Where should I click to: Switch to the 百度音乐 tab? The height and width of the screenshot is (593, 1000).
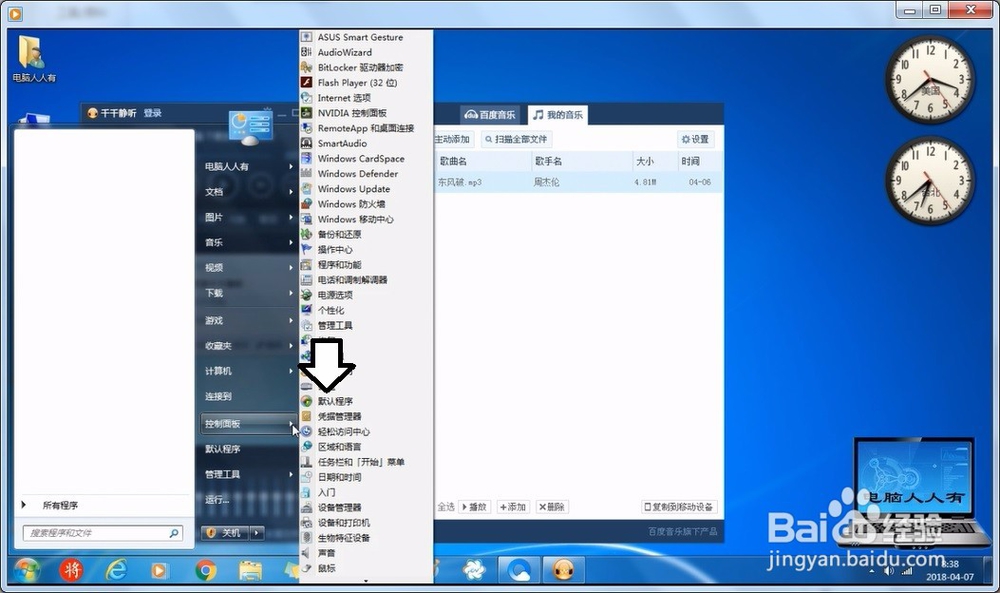(x=490, y=115)
